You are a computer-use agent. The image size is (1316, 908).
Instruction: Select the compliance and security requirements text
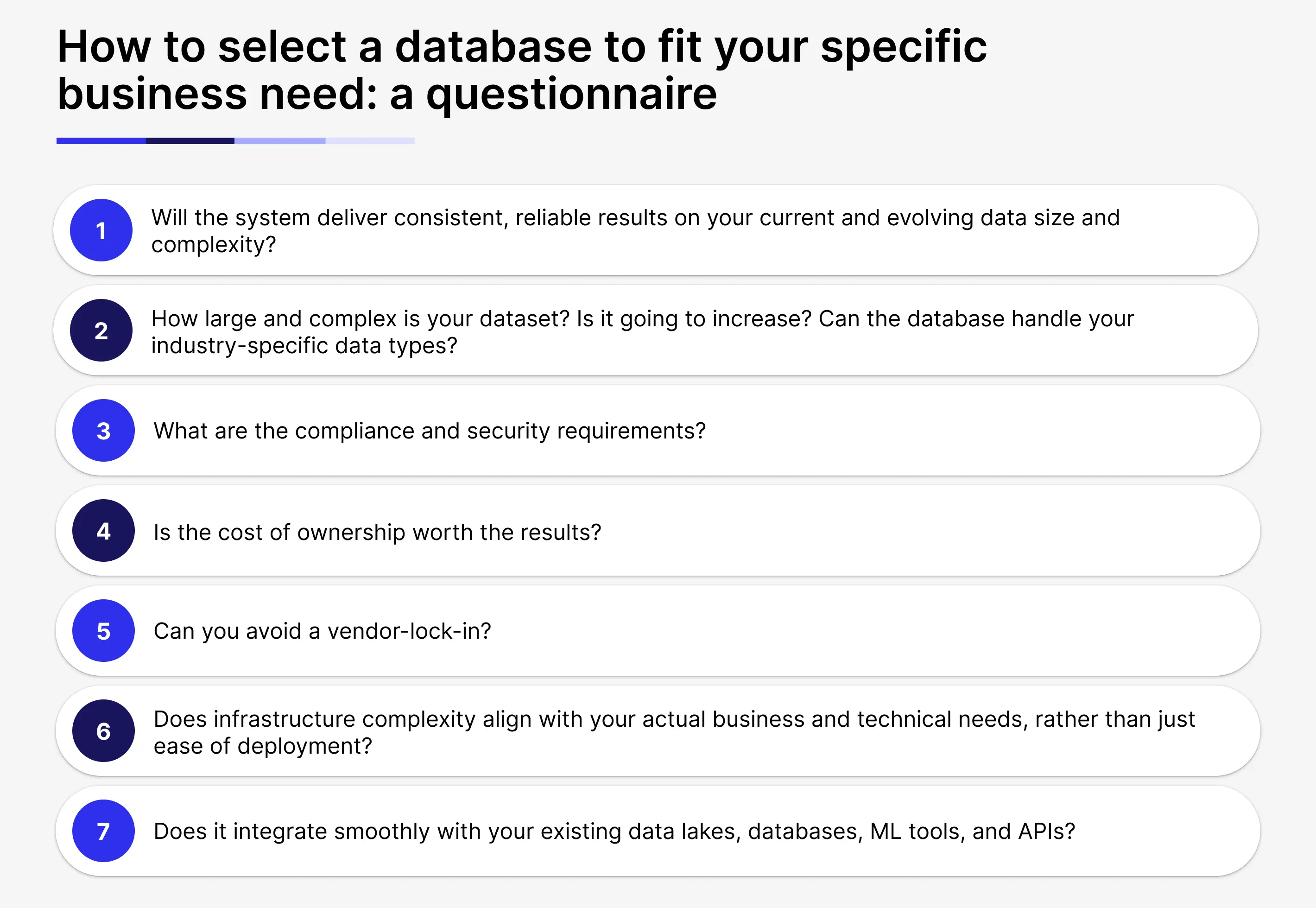pos(430,431)
